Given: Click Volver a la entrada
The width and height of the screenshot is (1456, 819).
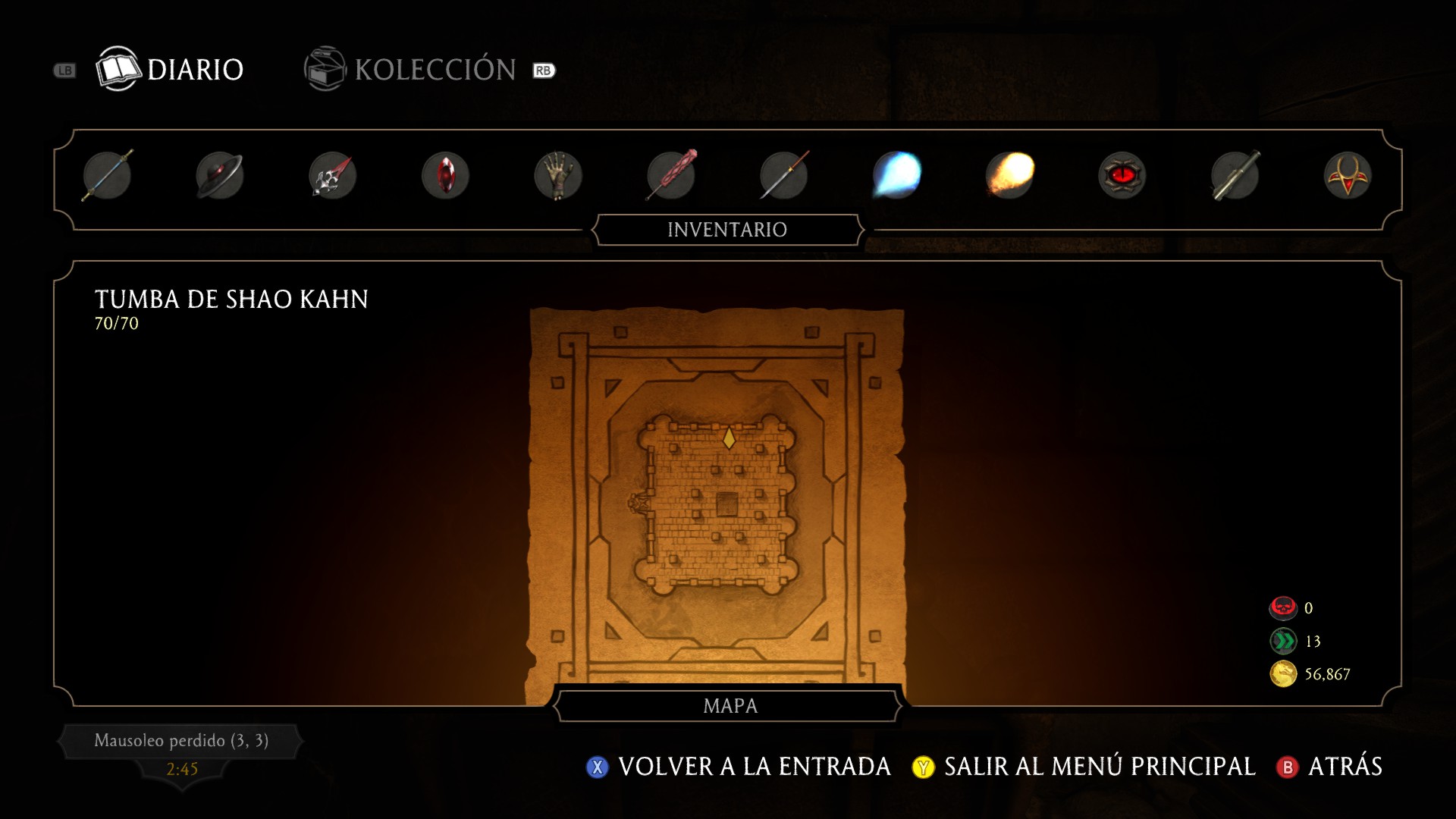Looking at the screenshot, I should click(x=739, y=767).
